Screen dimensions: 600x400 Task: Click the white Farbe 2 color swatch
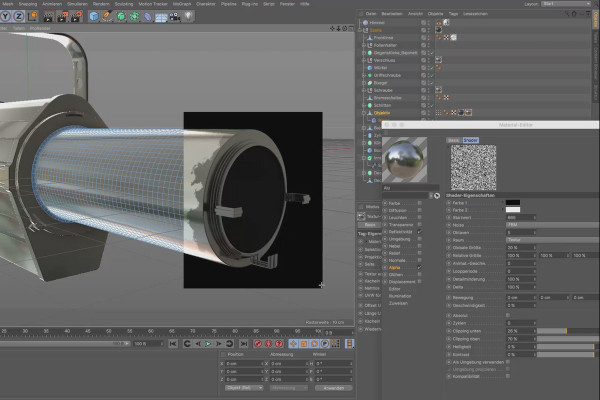(x=513, y=210)
